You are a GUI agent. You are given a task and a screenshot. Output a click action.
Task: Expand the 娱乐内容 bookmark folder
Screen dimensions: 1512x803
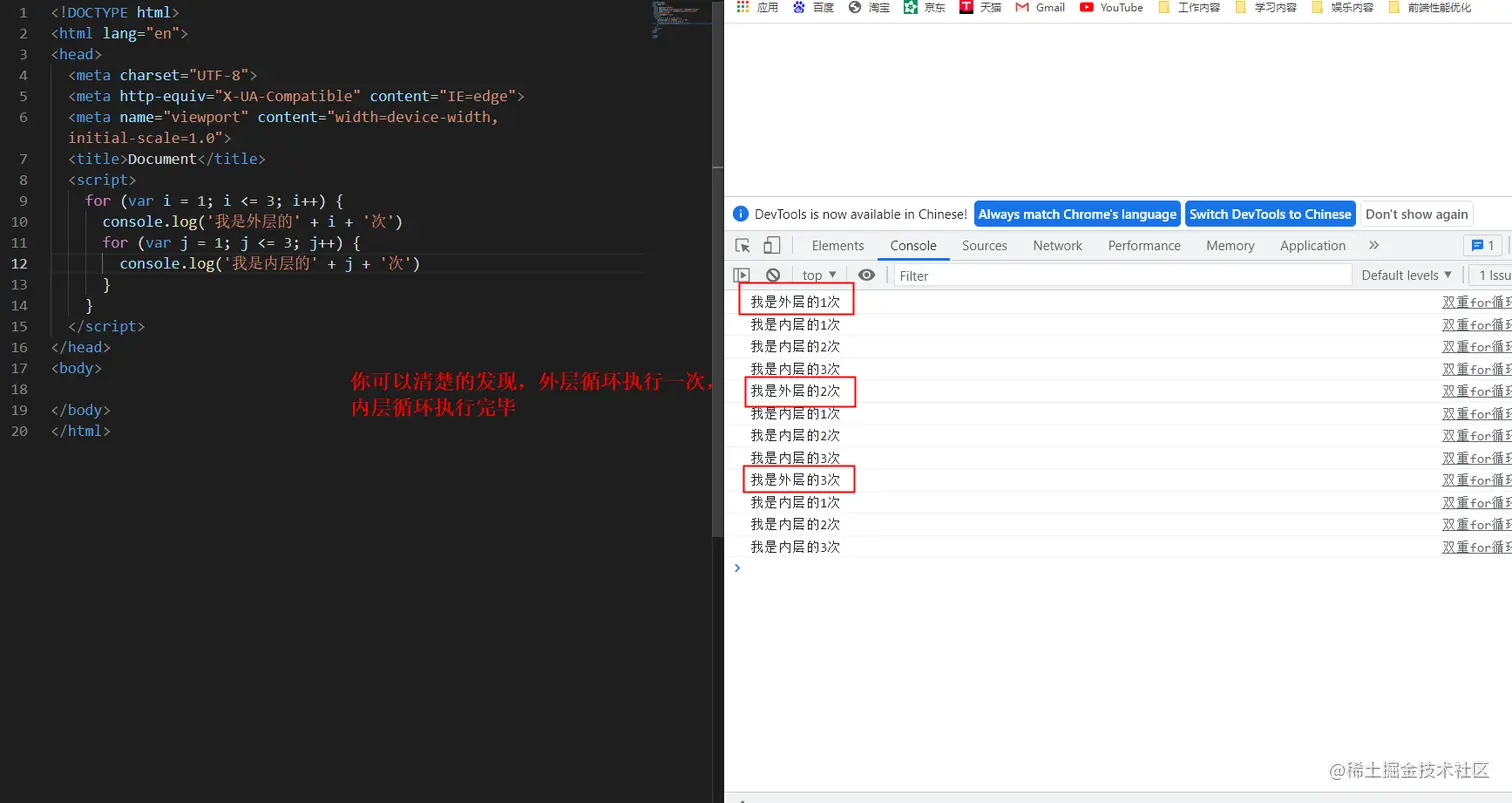tap(1344, 7)
